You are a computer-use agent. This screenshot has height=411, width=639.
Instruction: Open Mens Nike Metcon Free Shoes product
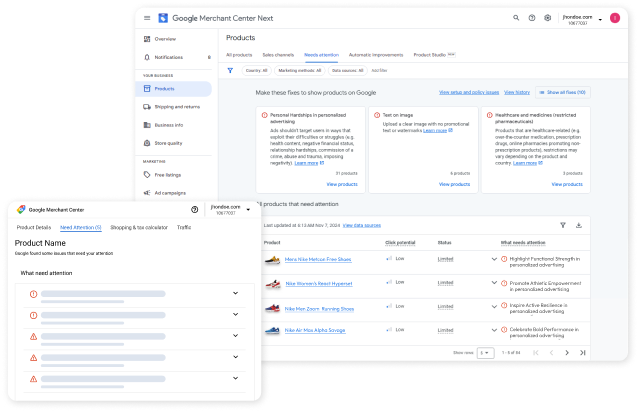[318, 259]
